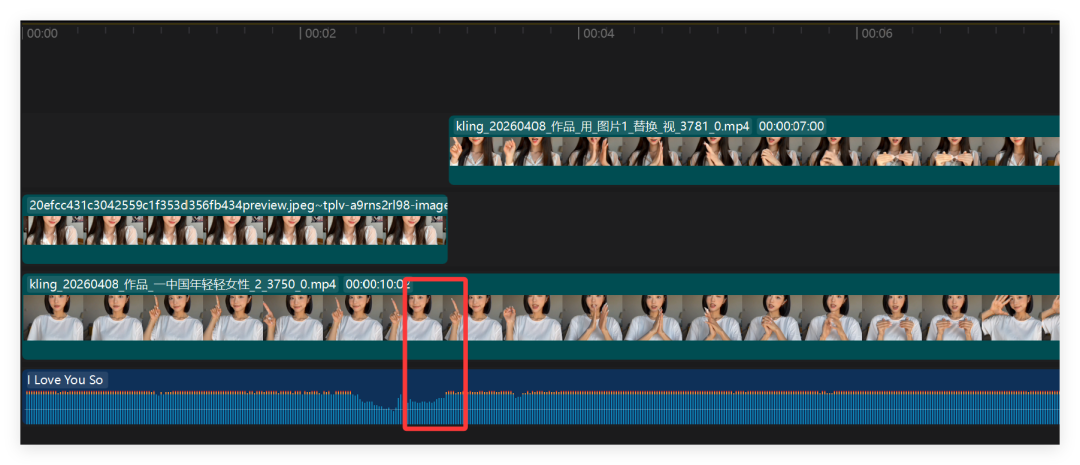Image resolution: width=1080 pixels, height=465 pixels.
Task: Click the 00:00:07:00 duration label
Action: (791, 126)
